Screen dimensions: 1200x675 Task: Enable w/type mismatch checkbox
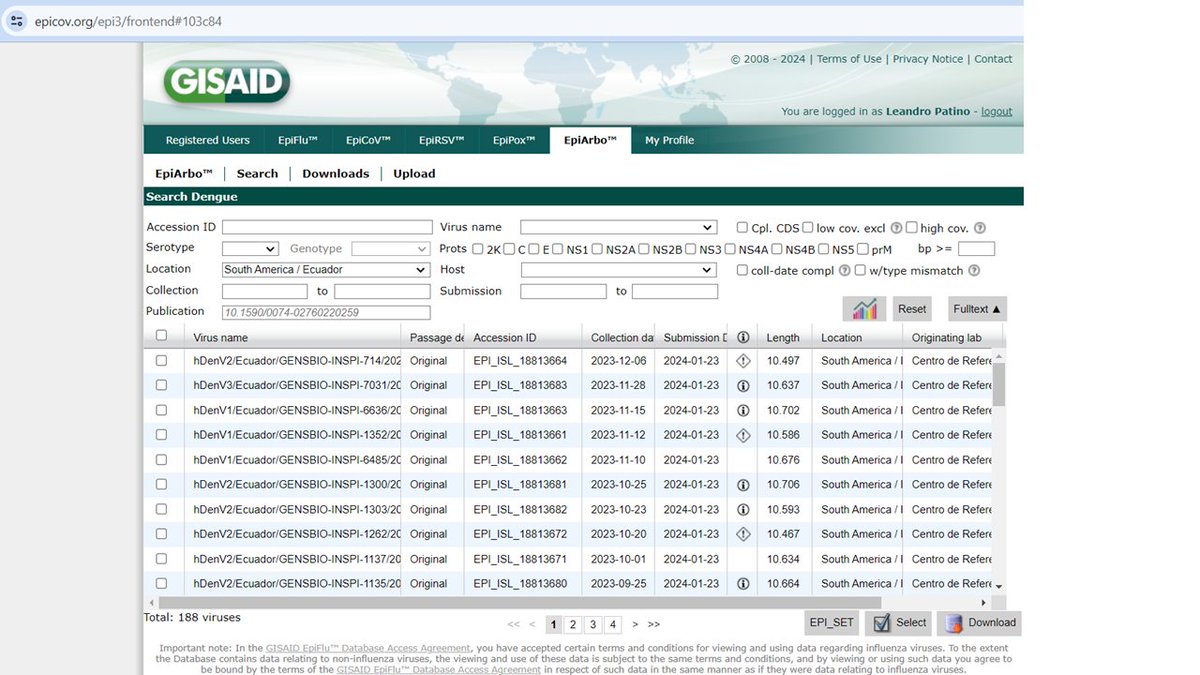pos(860,270)
